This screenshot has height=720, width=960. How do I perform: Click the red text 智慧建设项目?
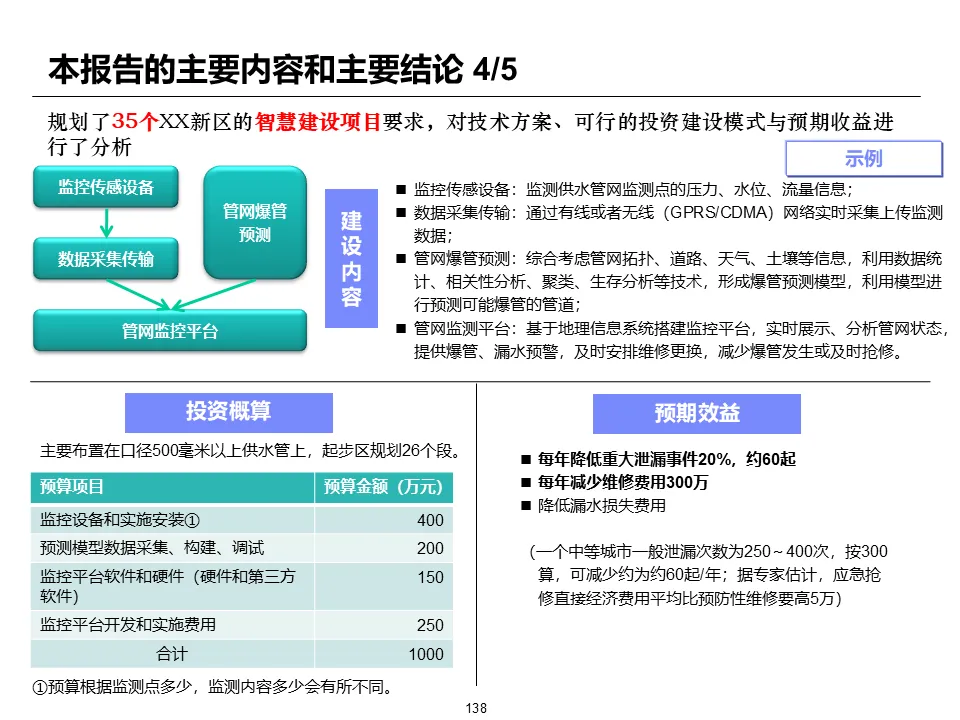pyautogui.click(x=318, y=122)
